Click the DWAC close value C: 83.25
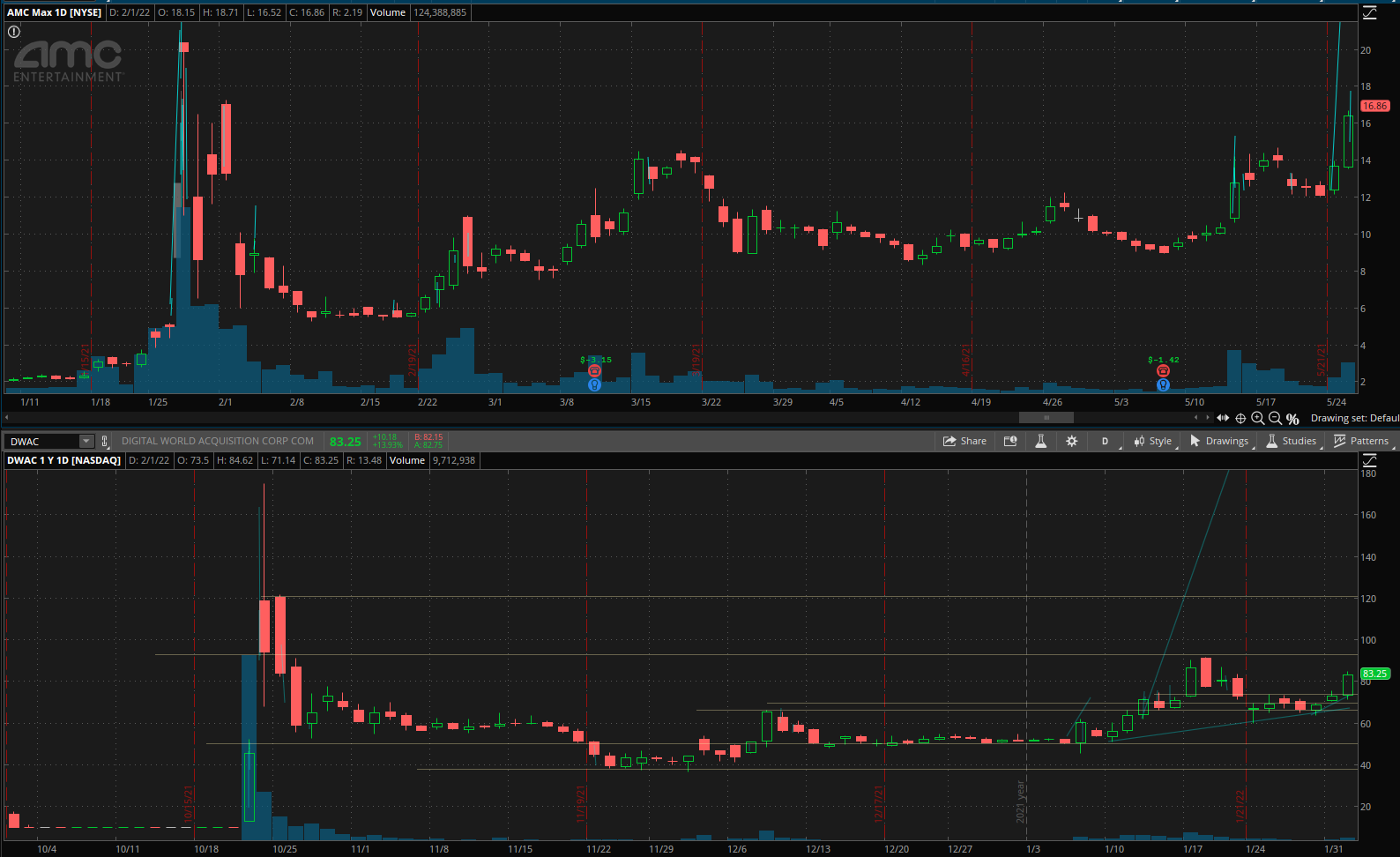 click(x=321, y=460)
